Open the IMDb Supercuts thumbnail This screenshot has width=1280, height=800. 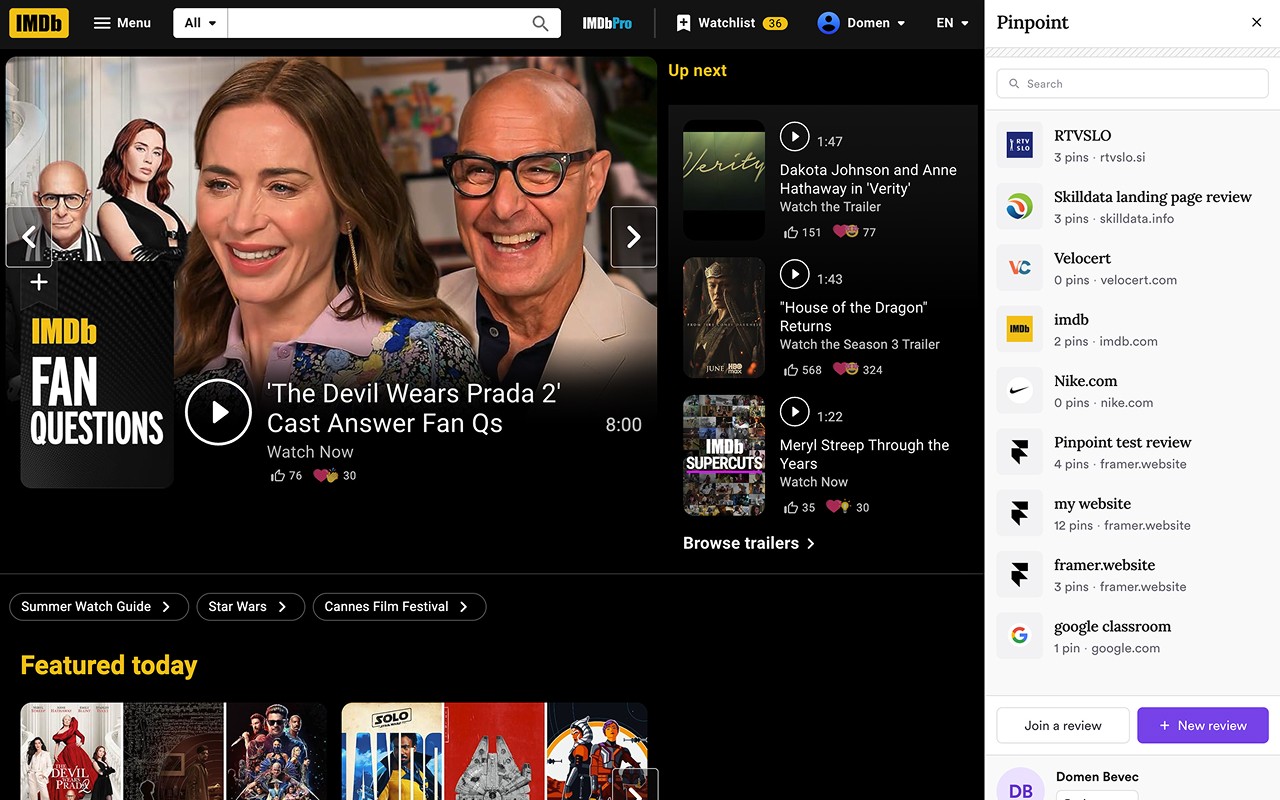point(724,456)
